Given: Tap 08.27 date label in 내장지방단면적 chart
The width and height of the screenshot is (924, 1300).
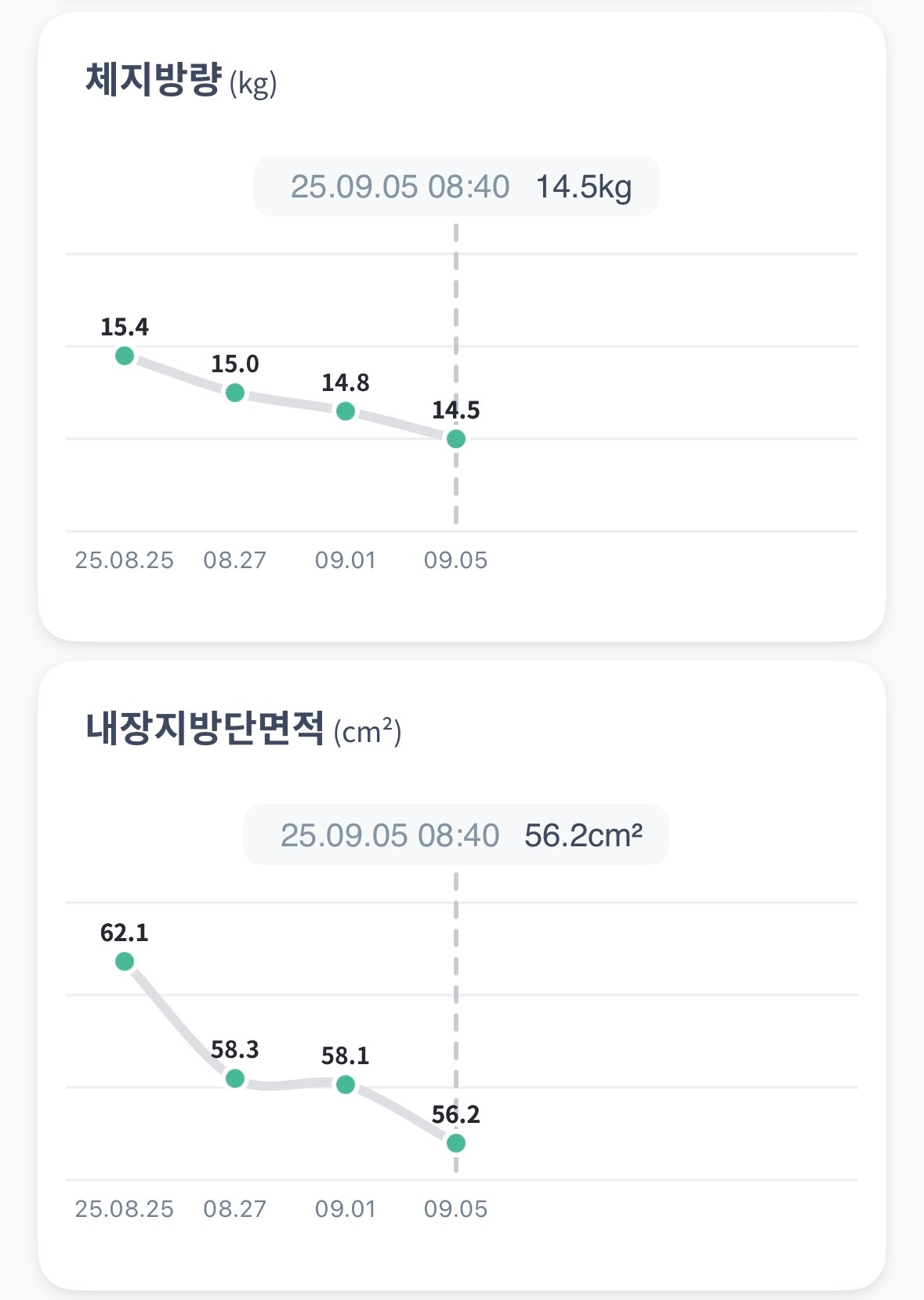Looking at the screenshot, I should point(235,1209).
